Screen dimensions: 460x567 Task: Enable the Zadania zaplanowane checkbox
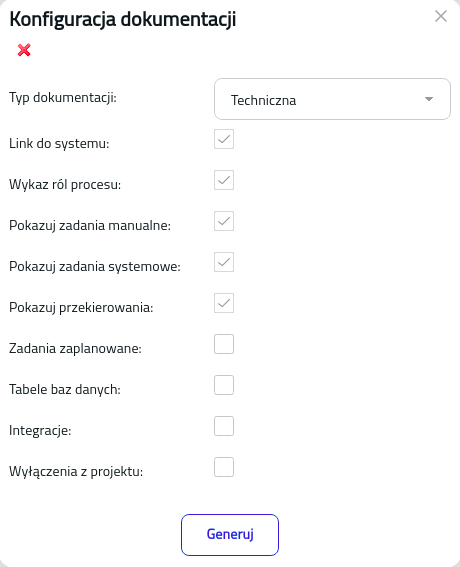click(x=224, y=344)
